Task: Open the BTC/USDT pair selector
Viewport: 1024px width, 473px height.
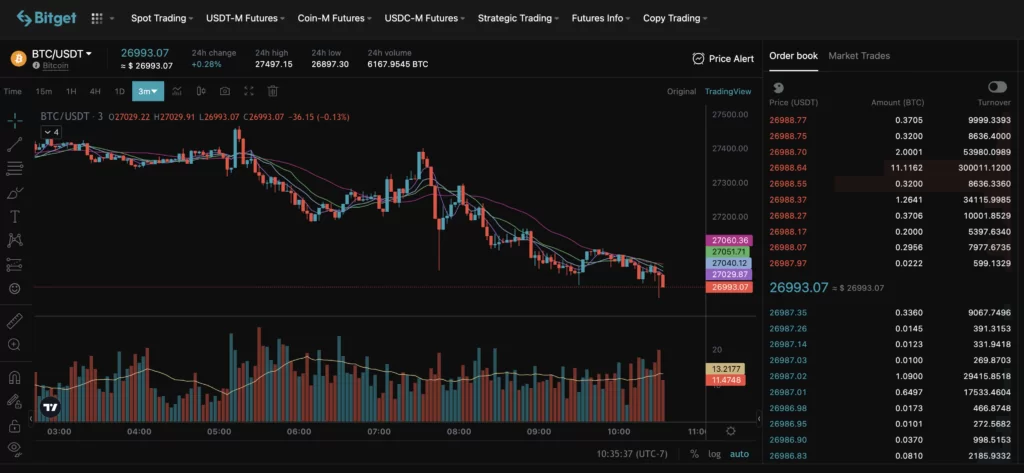Action: (62, 54)
